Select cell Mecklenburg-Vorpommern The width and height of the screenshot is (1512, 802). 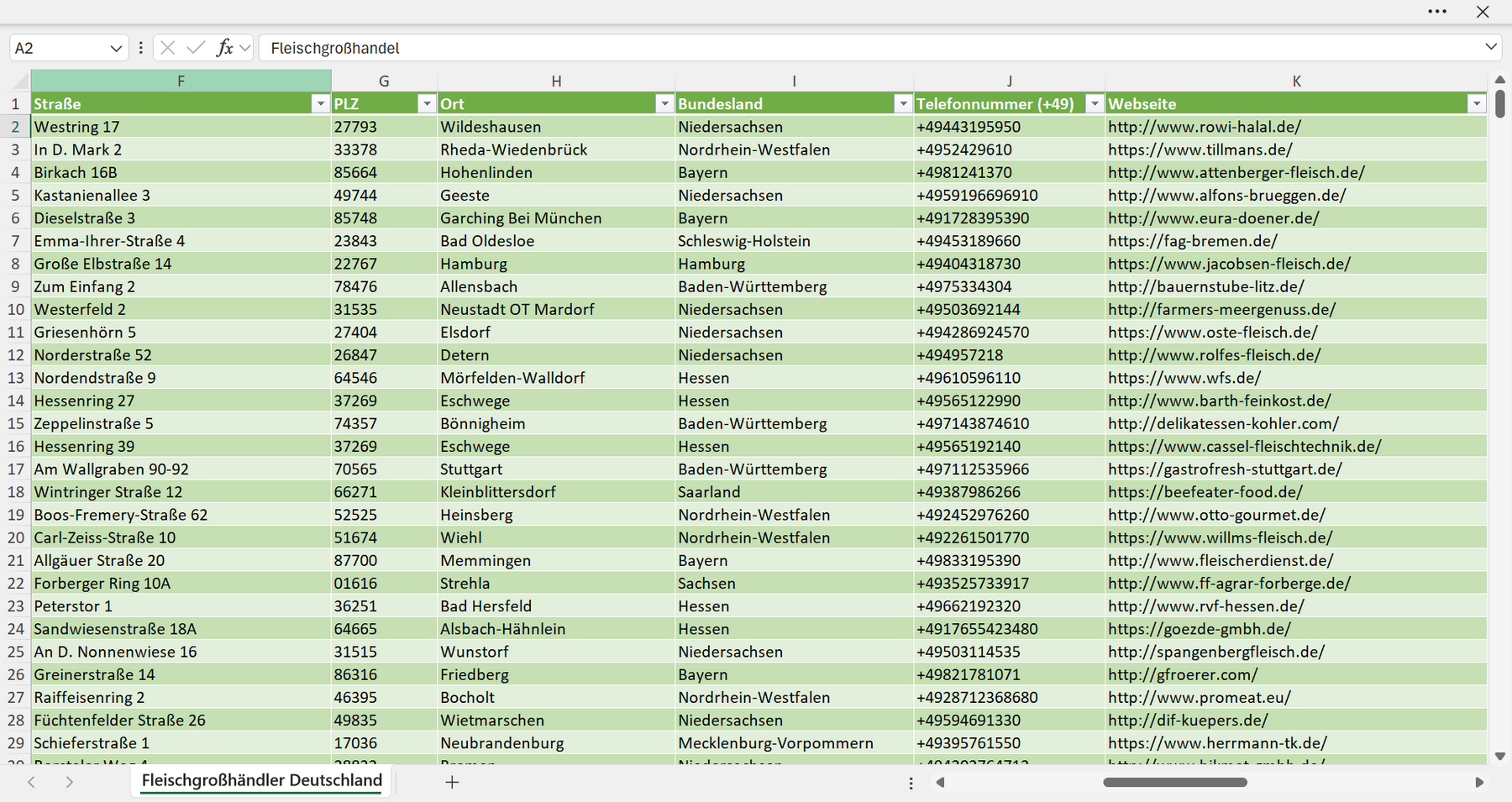coord(794,743)
